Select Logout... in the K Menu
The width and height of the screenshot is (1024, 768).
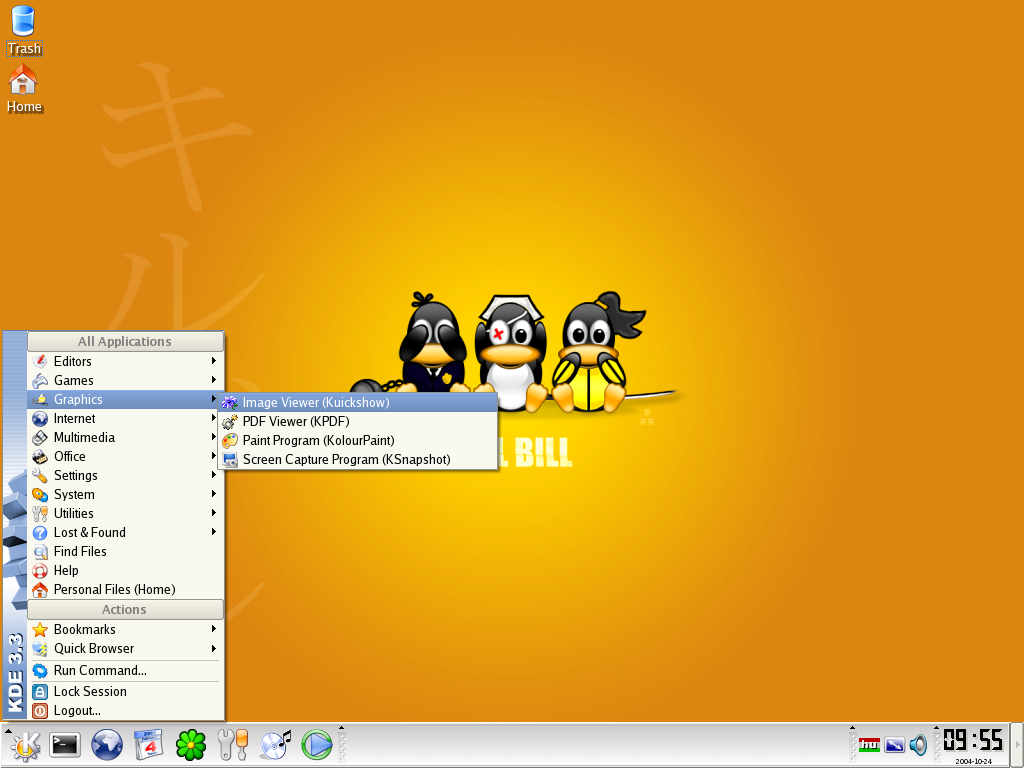125,711
